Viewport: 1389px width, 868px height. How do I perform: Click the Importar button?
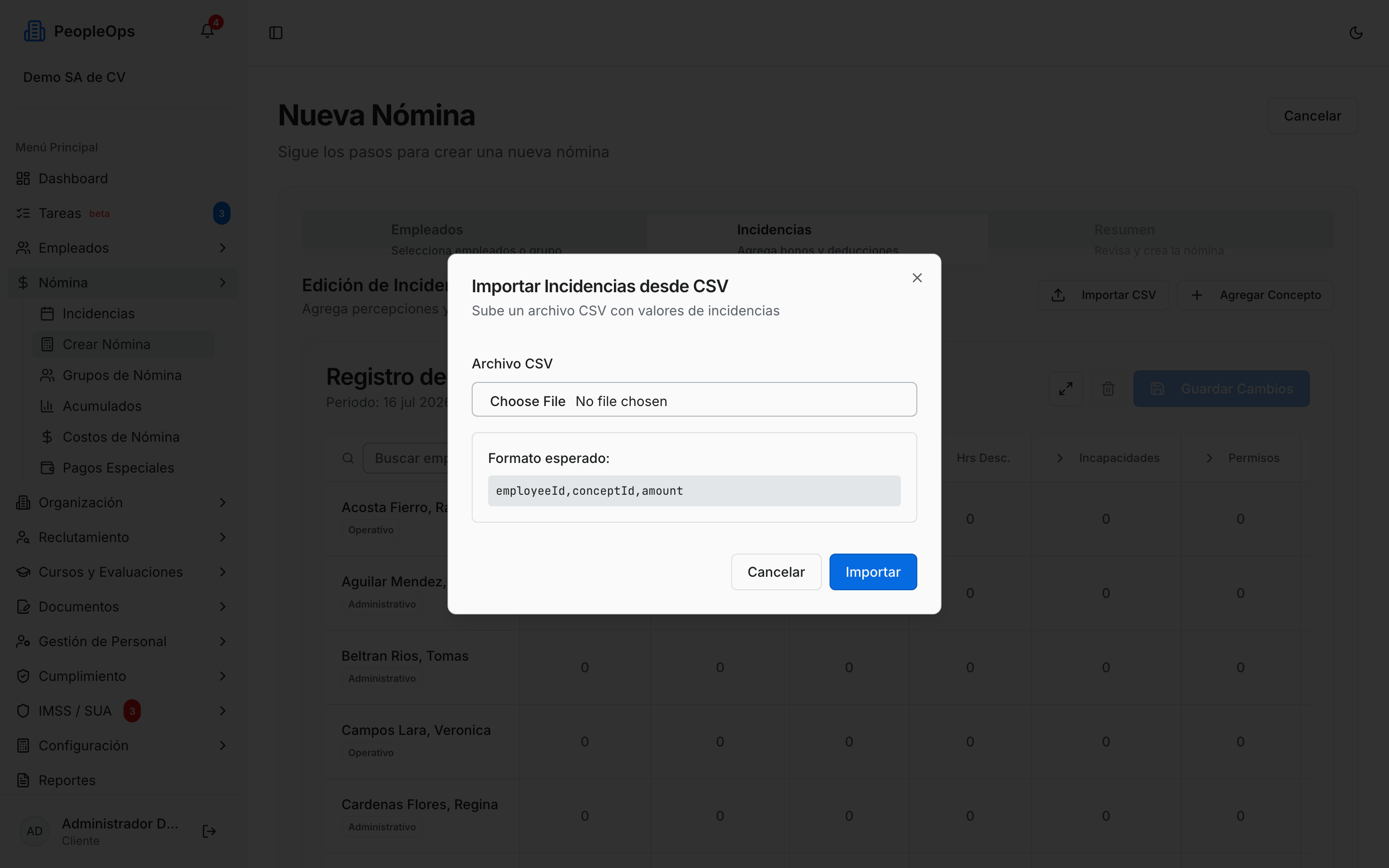point(872,572)
